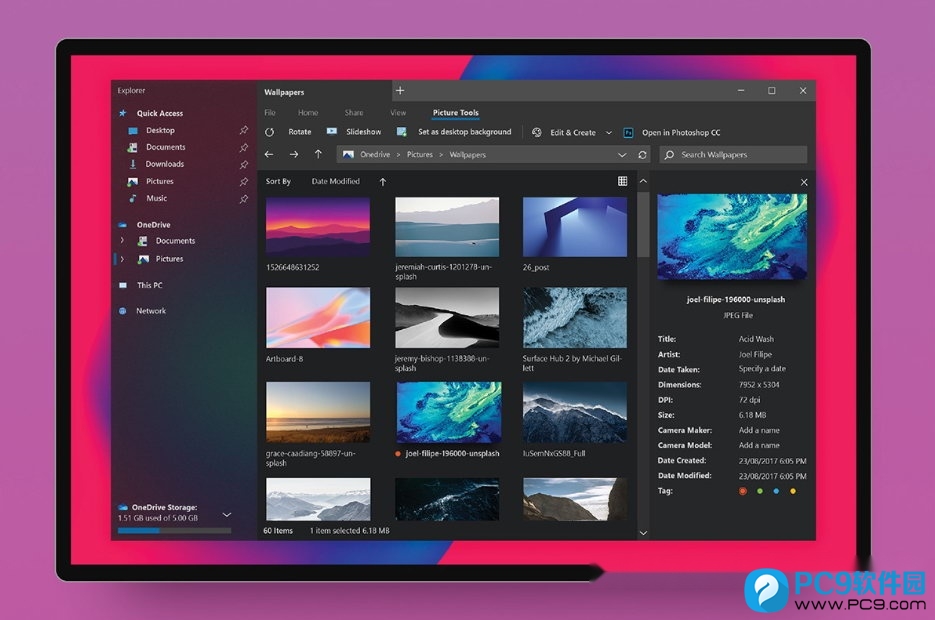Click the Network globe icon
The width and height of the screenshot is (935, 620).
(x=123, y=311)
